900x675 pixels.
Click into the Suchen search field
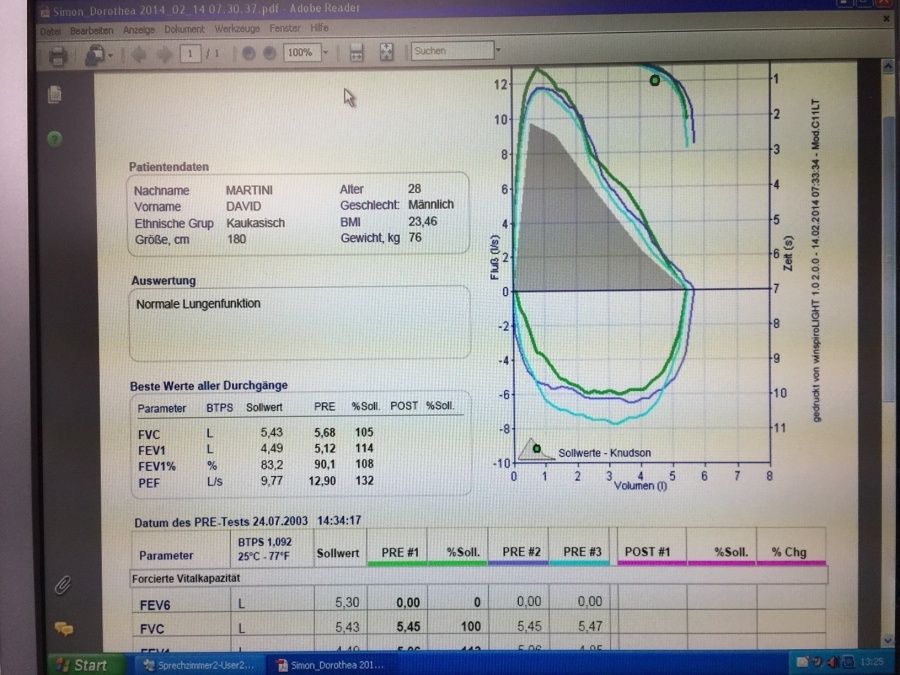pyautogui.click(x=448, y=50)
